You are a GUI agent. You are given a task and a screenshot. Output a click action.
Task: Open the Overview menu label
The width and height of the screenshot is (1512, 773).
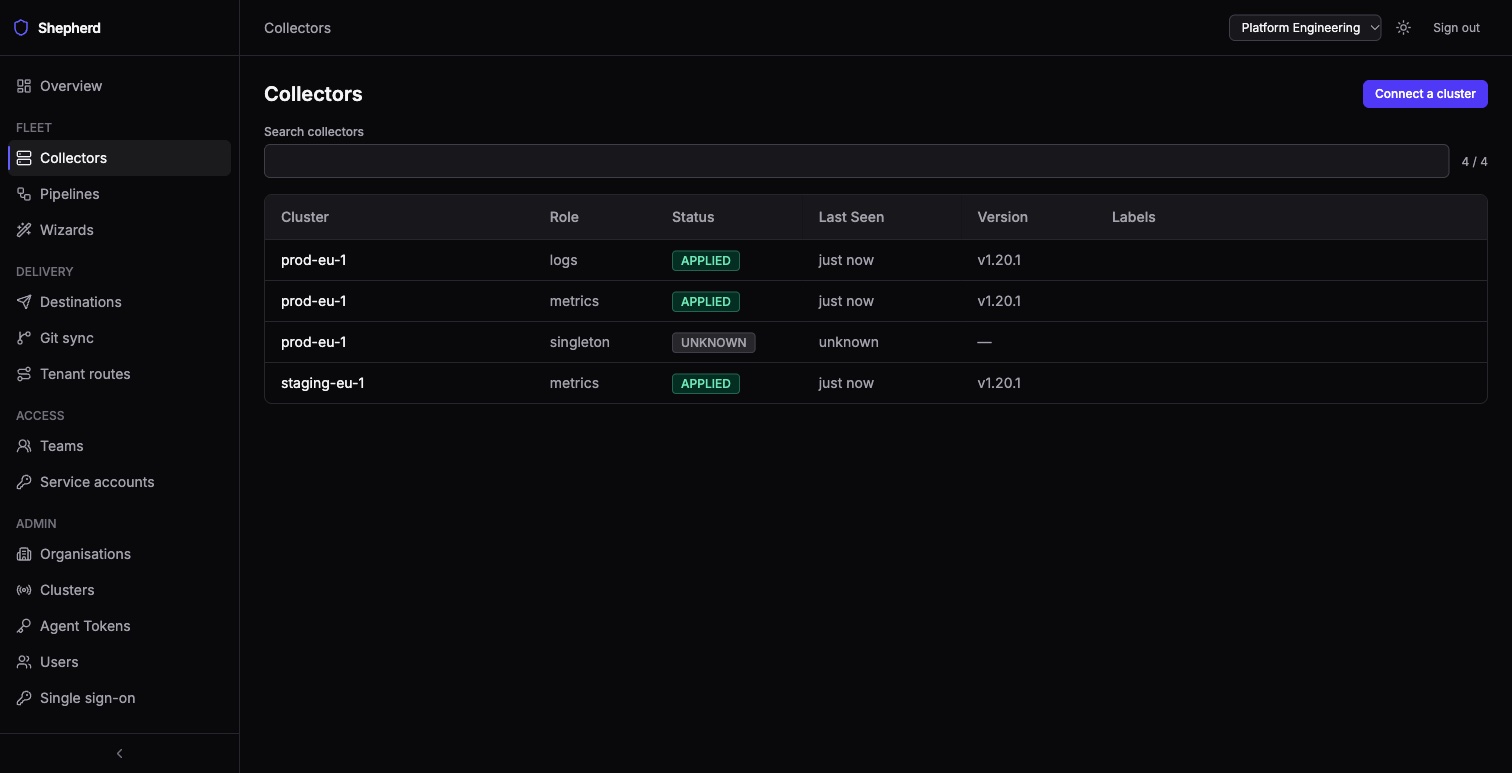pyautogui.click(x=71, y=86)
